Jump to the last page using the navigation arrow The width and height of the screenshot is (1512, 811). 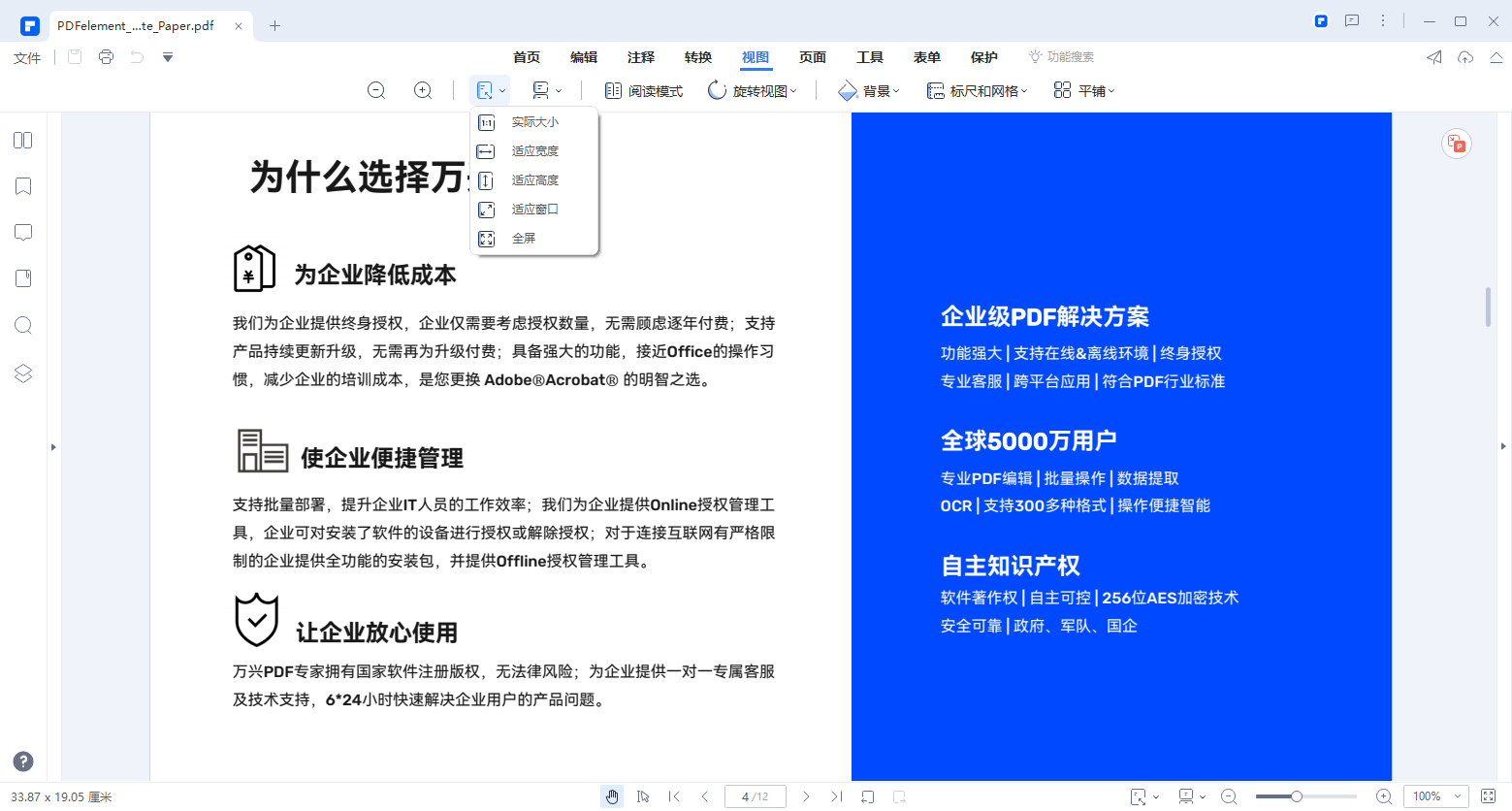coord(836,795)
